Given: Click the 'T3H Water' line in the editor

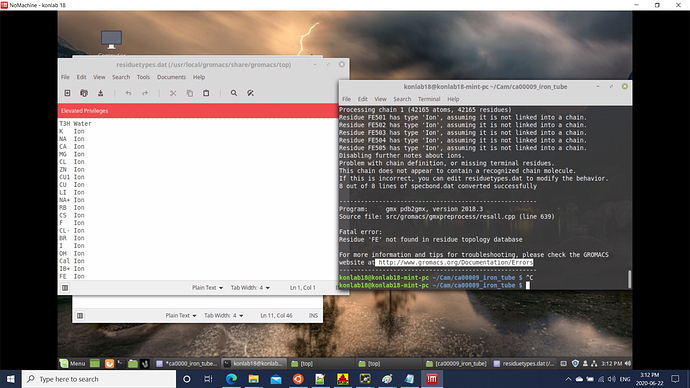Looking at the screenshot, I should (75, 124).
